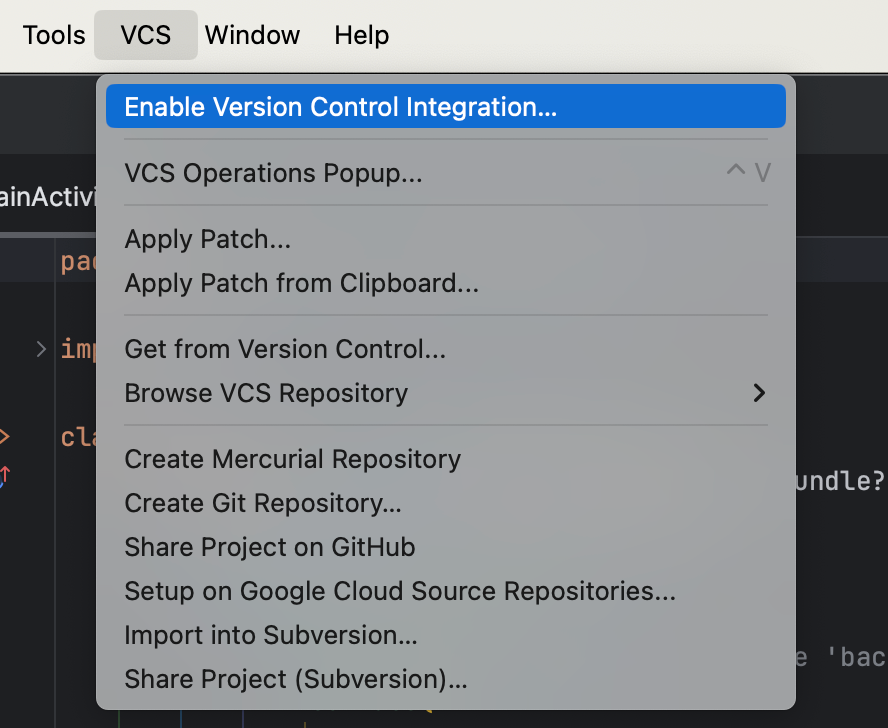
Task: Choose Create Mercurial Repository
Action: pyautogui.click(x=292, y=459)
